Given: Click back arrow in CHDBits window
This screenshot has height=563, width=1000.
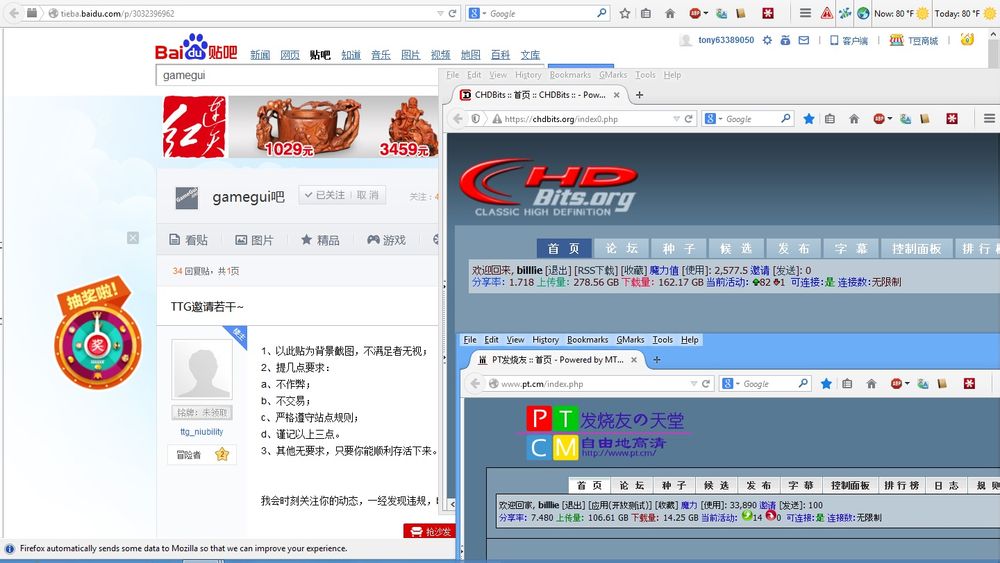Looking at the screenshot, I should click(x=457, y=119).
